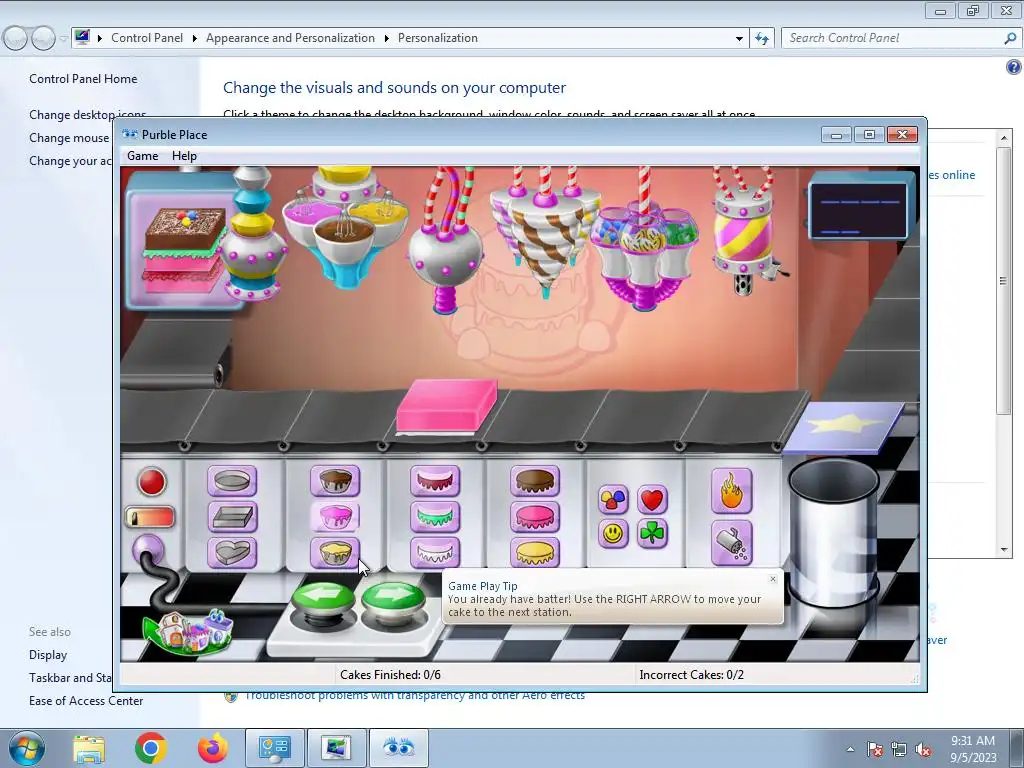Click the Purble Place home village icon
1024x768 pixels.
189,631
